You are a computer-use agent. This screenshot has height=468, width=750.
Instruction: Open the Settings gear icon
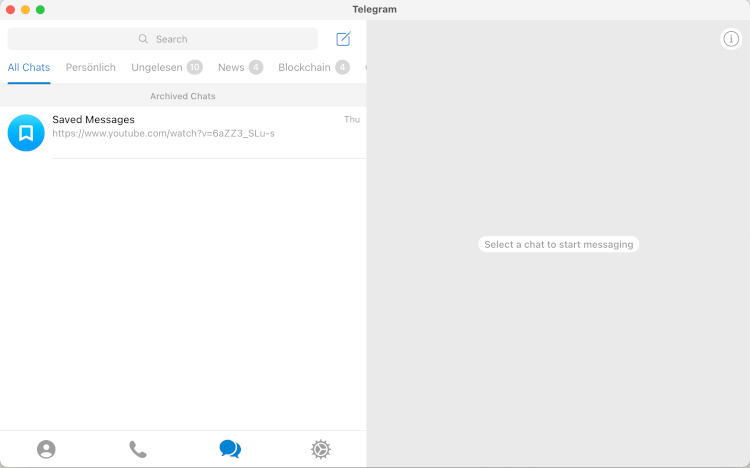(321, 449)
